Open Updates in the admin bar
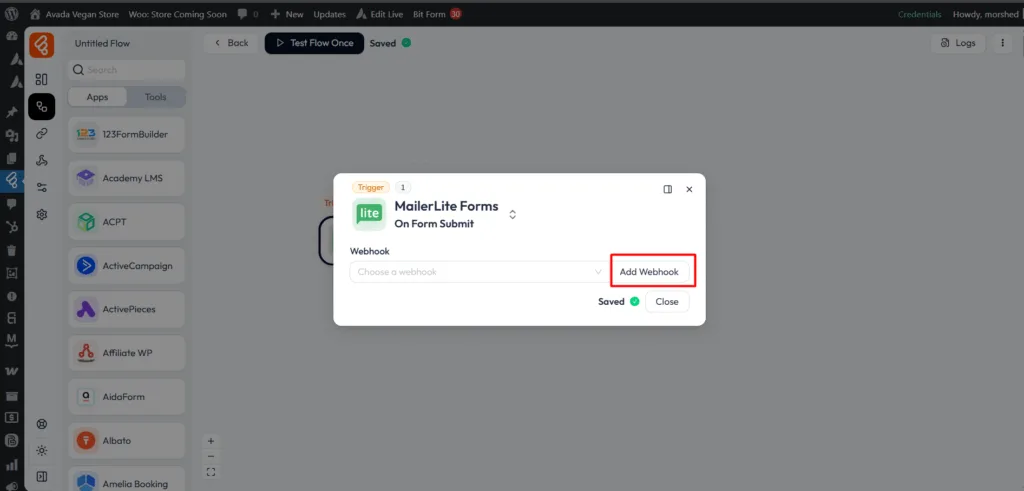1024x491 pixels. tap(329, 14)
